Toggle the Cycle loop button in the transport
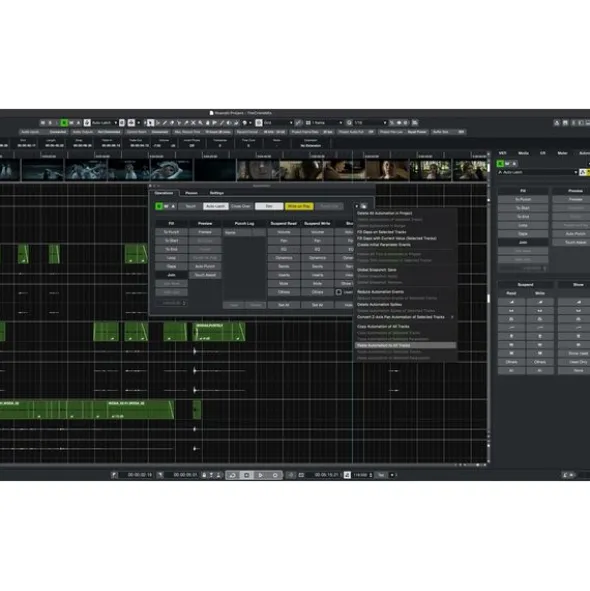This screenshot has height=591, width=590. click(233, 475)
